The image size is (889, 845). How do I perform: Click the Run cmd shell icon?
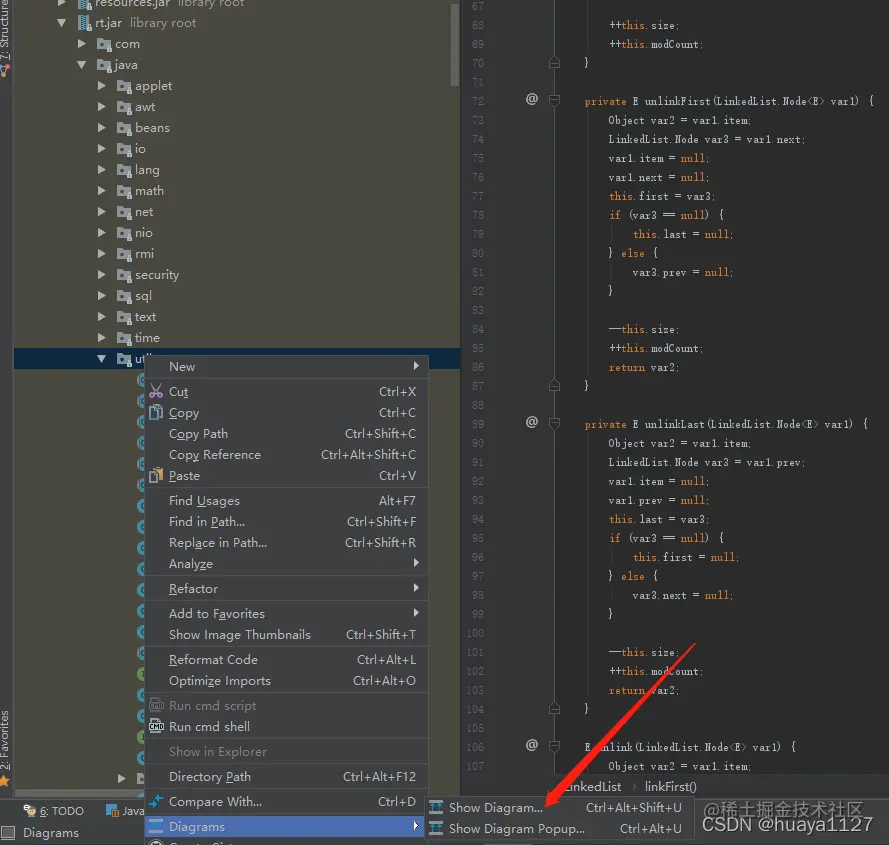[x=156, y=726]
